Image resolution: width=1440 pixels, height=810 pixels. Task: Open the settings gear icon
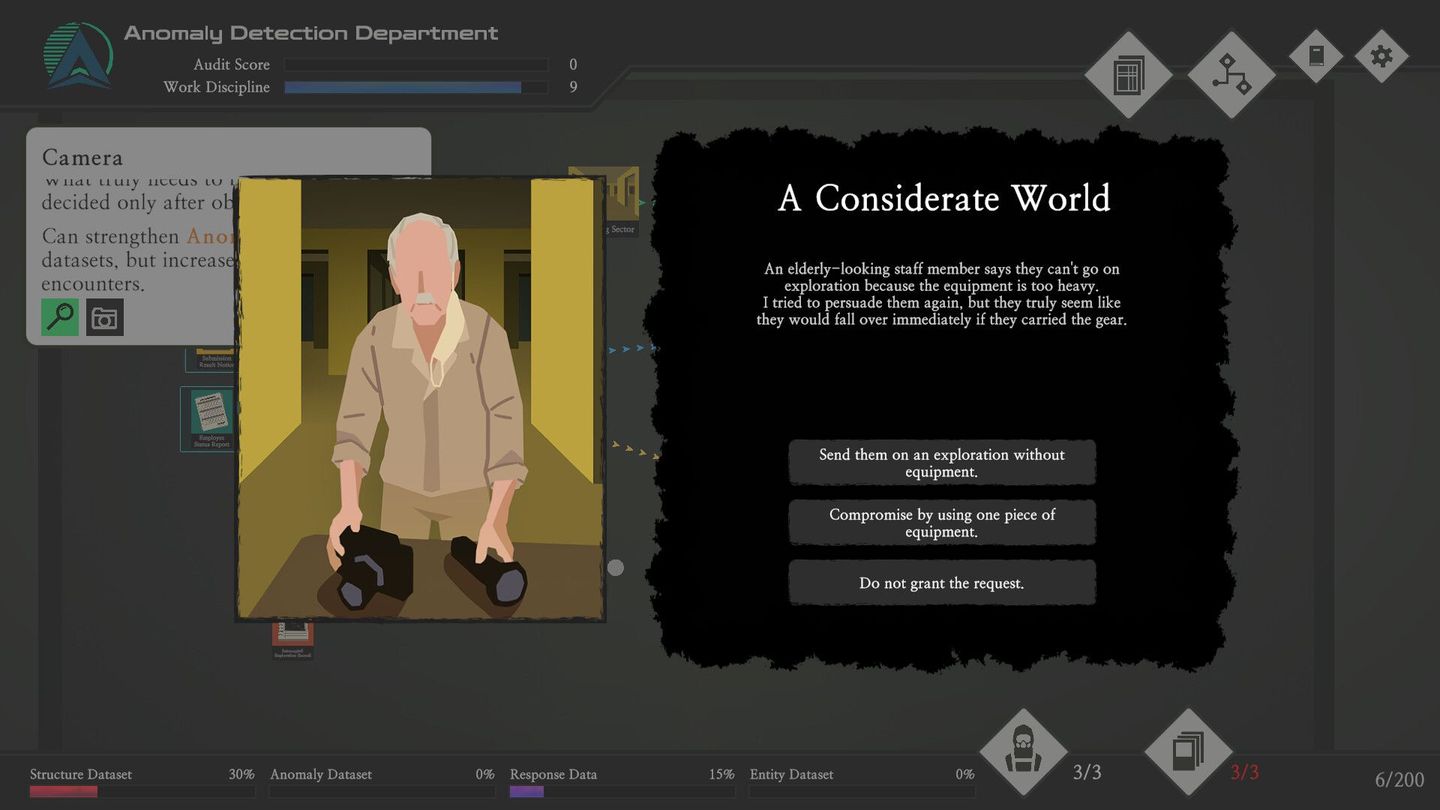coord(1381,55)
